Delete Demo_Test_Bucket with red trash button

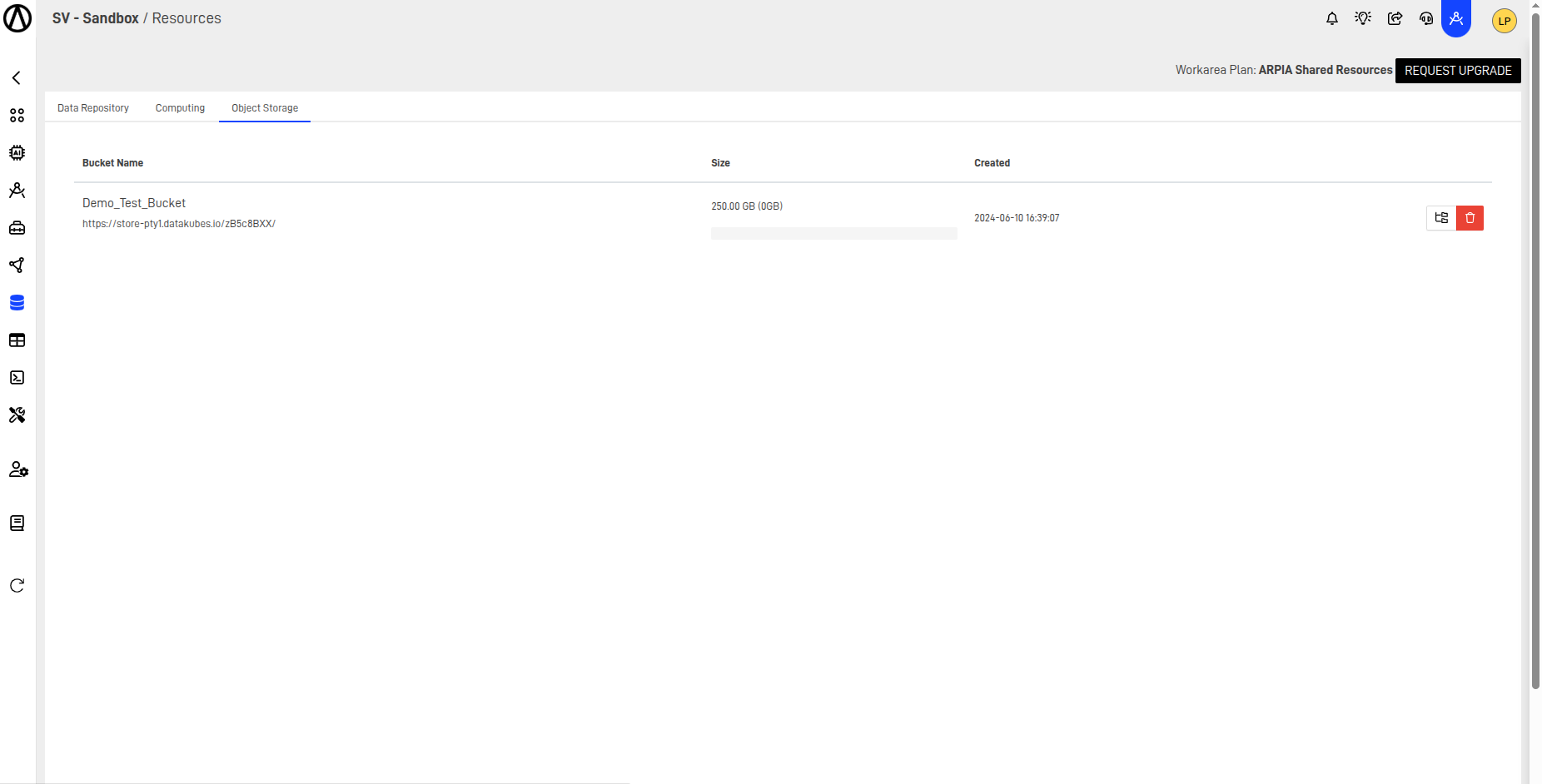[x=1470, y=218]
